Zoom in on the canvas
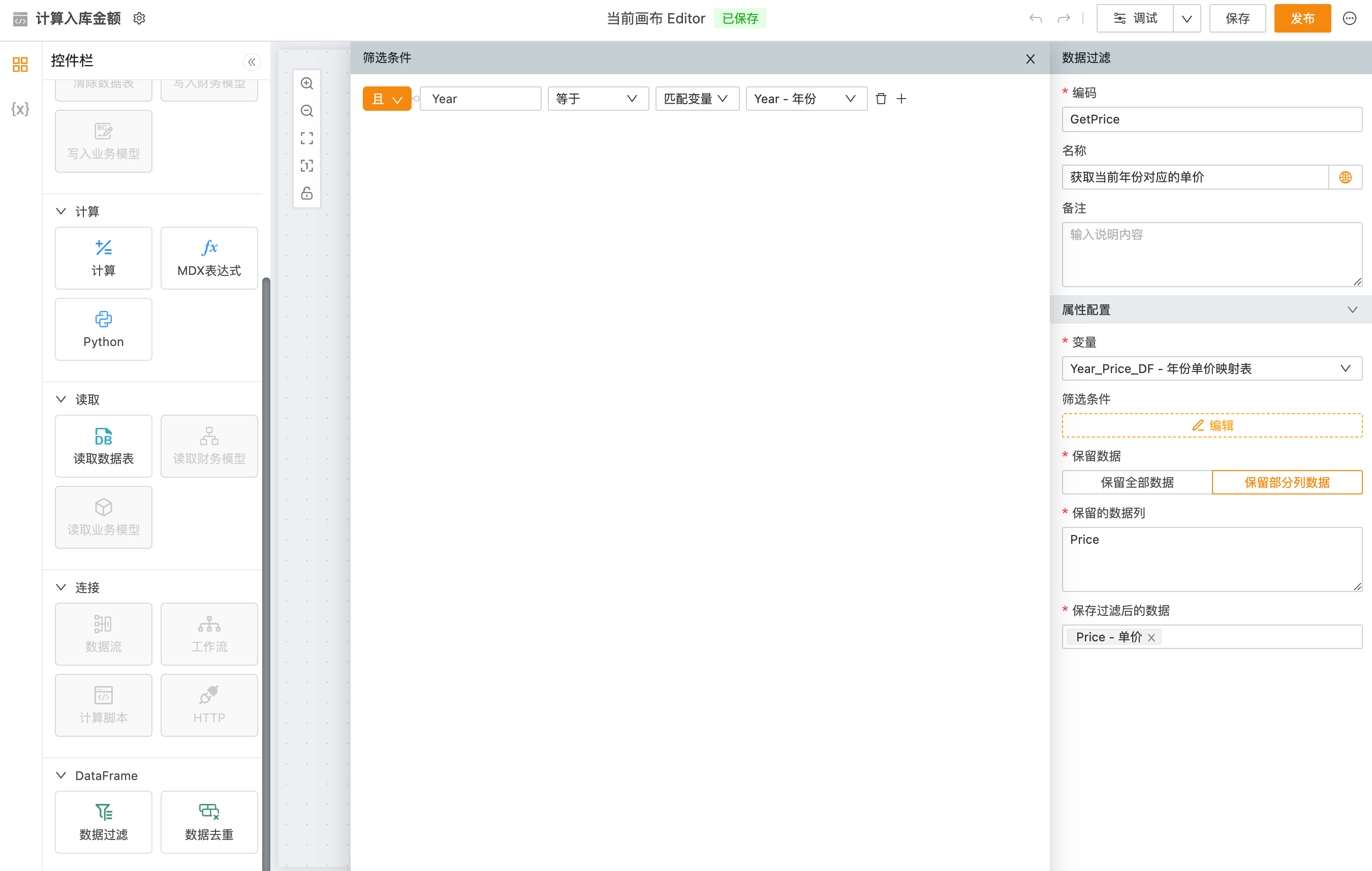 tap(306, 83)
